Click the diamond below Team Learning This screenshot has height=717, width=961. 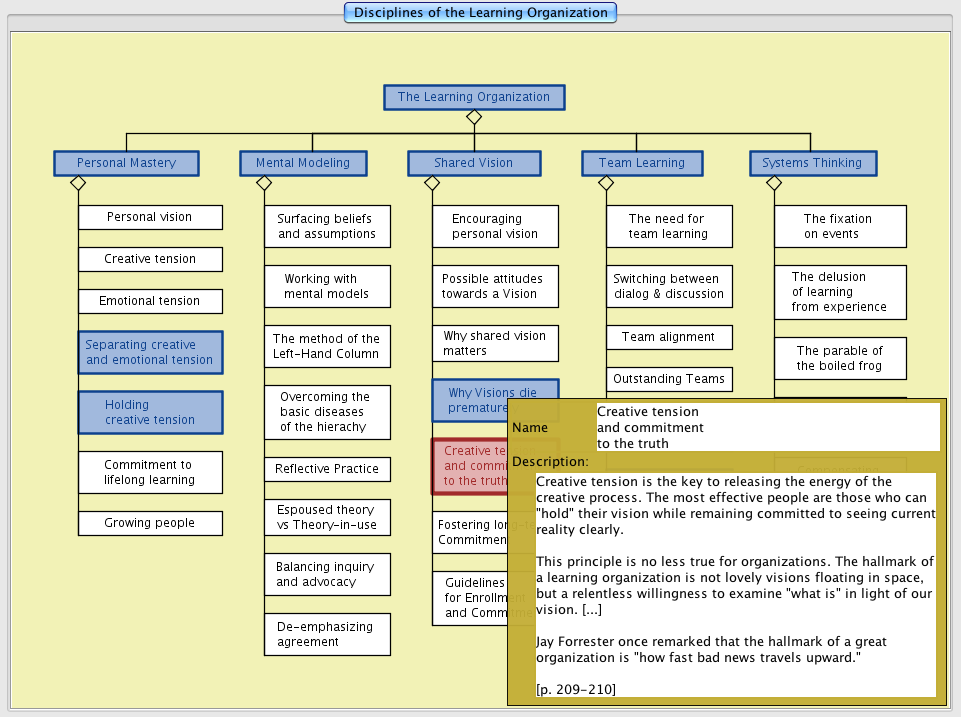click(x=606, y=183)
